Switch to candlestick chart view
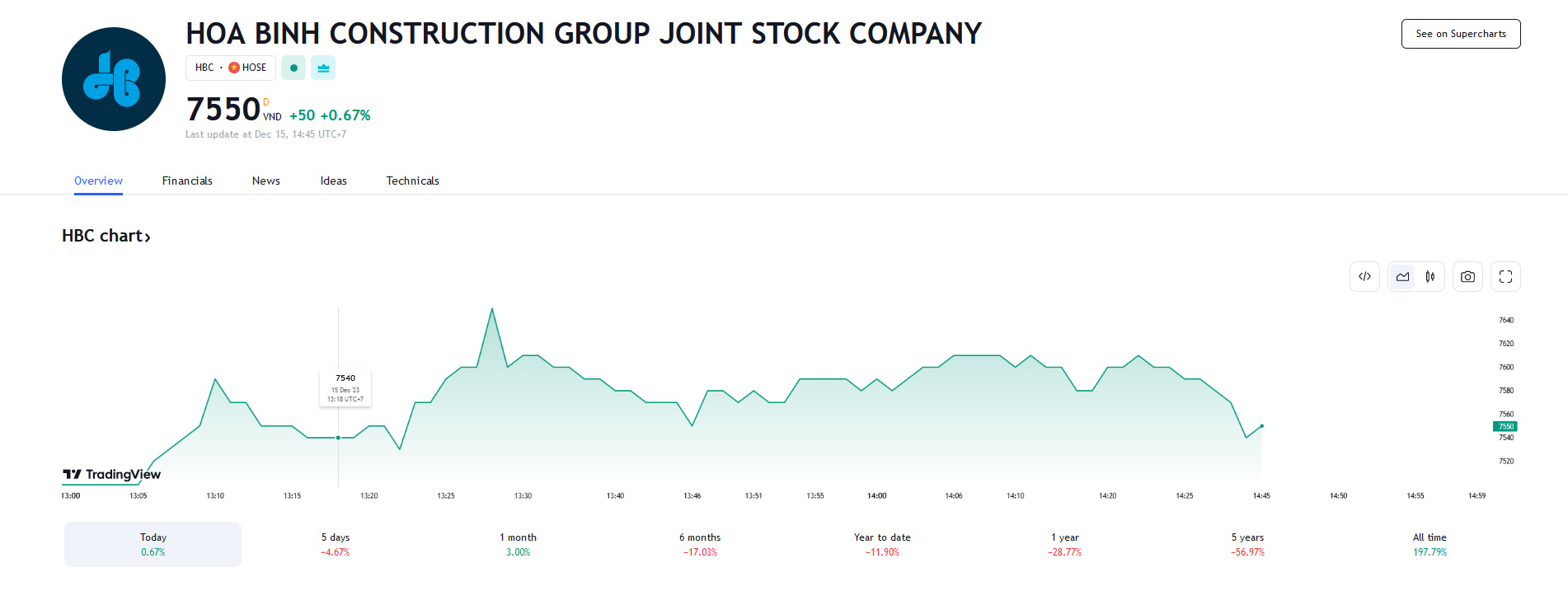This screenshot has height=610, width=1568. pos(1430,277)
